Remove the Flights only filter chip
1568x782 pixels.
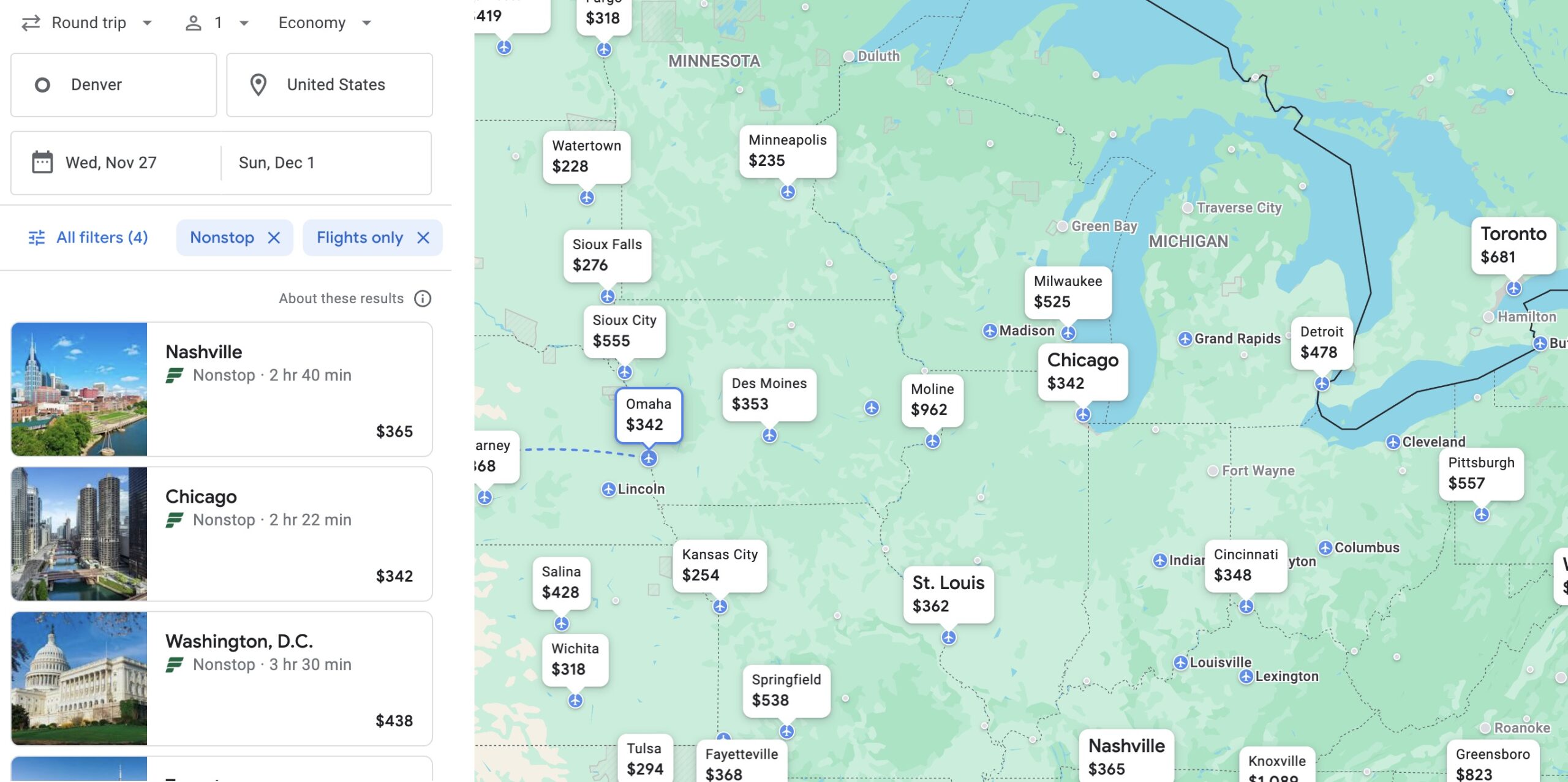[x=423, y=238]
